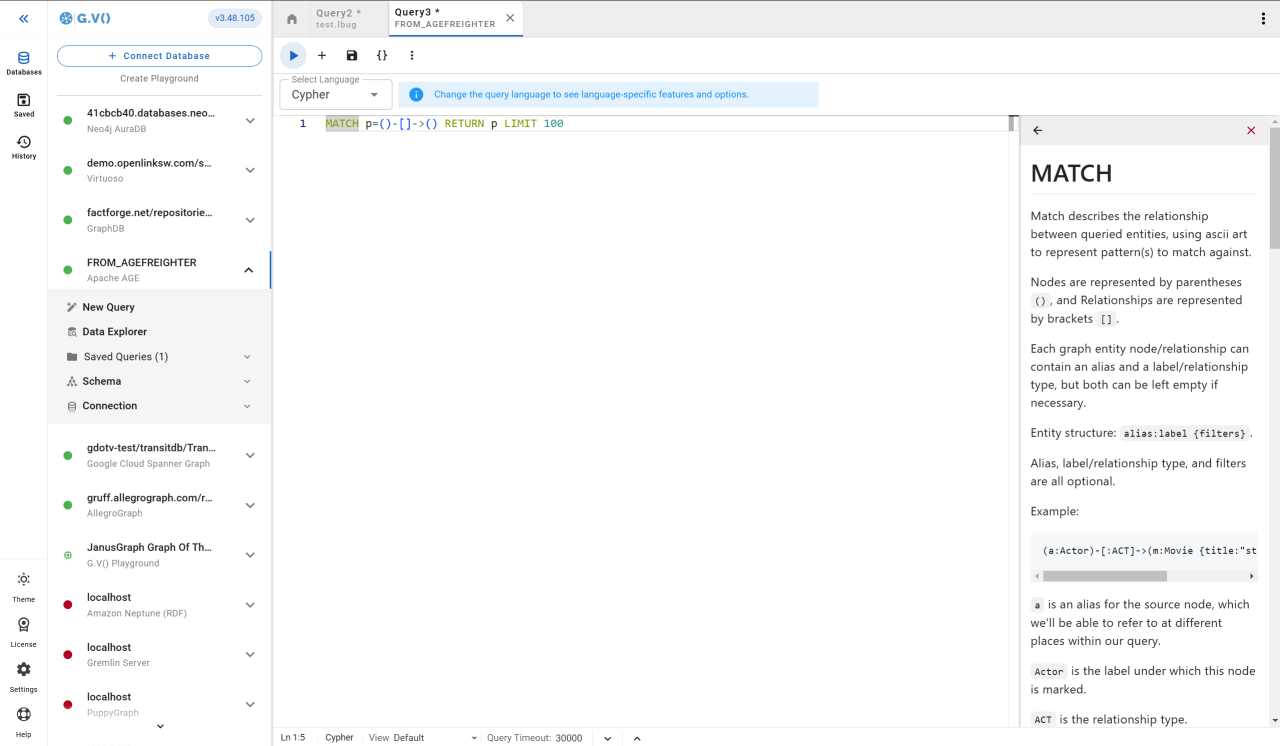Screen dimensions: 1280x746
Task: Go back in the documentation panel
Action: (1037, 130)
